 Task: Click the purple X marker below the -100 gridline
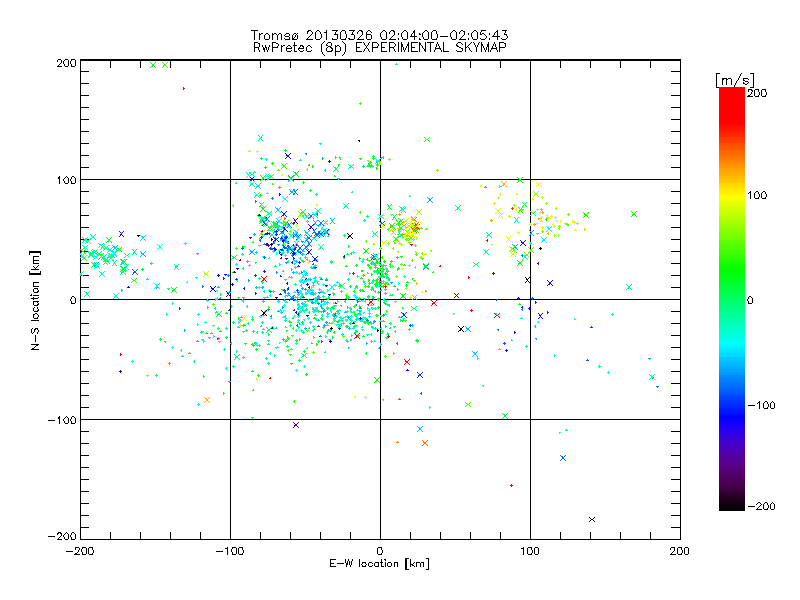point(296,425)
